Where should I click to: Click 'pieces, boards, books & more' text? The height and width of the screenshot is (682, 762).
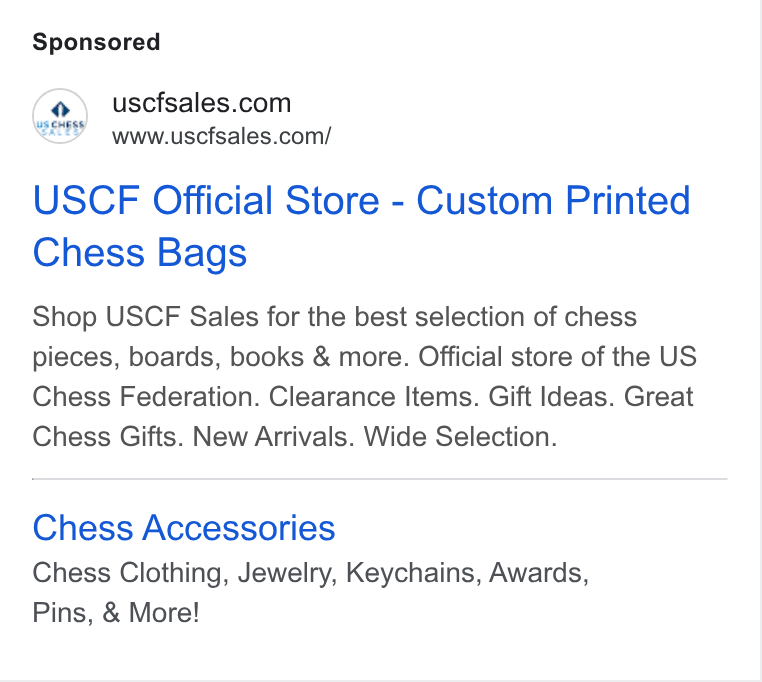coord(218,357)
